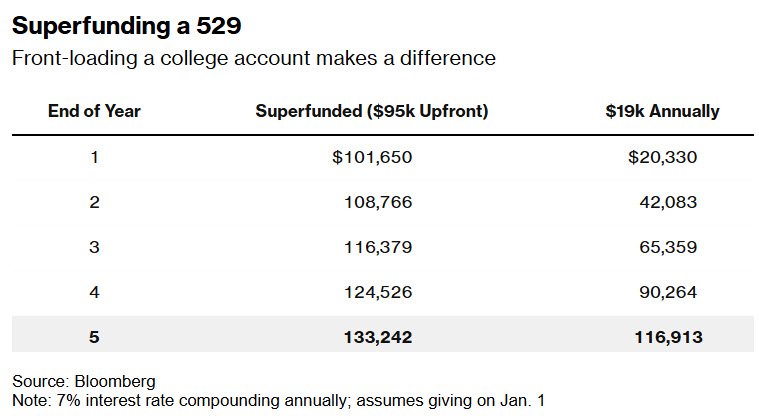Select the highlighted year 5 row label
Viewport: 759px width, 416px height.
pos(94,338)
